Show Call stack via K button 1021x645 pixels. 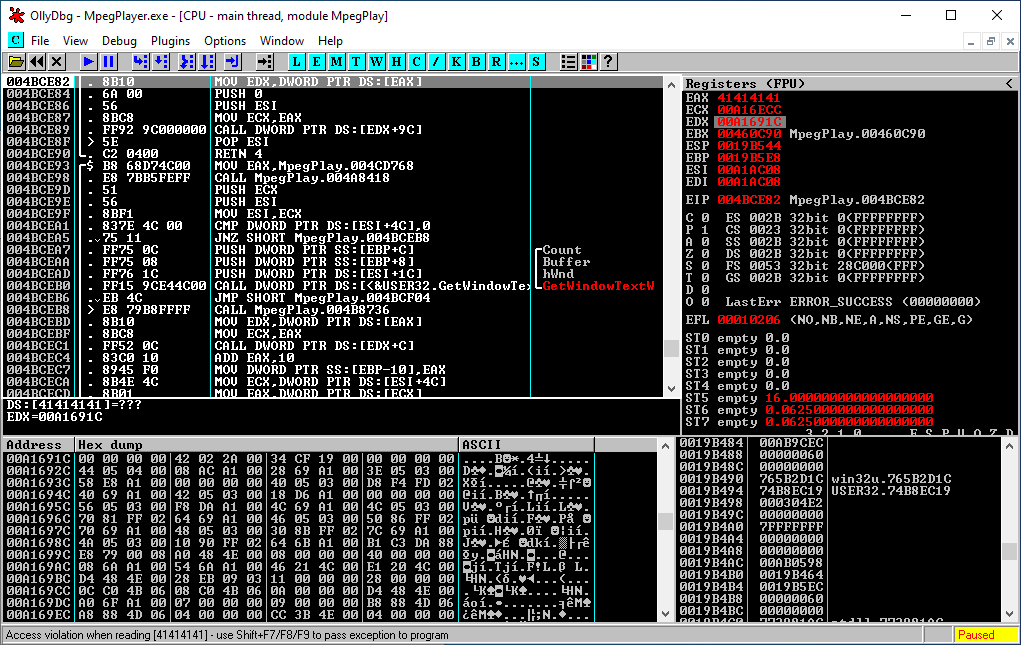(456, 62)
